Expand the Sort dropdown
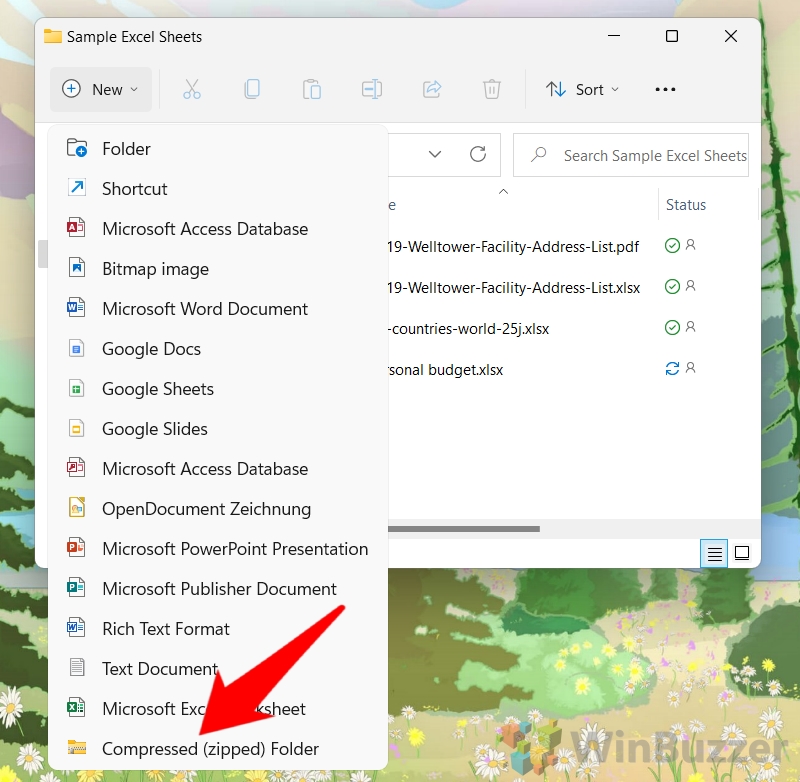800x782 pixels. pyautogui.click(x=583, y=89)
